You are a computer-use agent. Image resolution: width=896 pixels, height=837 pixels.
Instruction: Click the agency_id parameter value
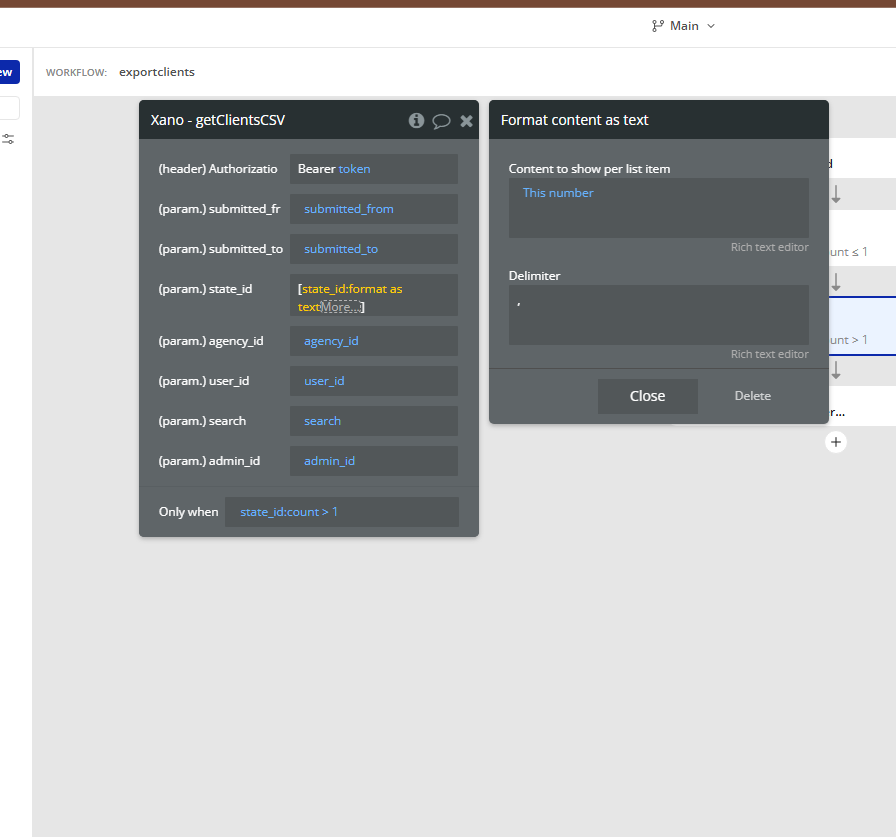click(374, 341)
